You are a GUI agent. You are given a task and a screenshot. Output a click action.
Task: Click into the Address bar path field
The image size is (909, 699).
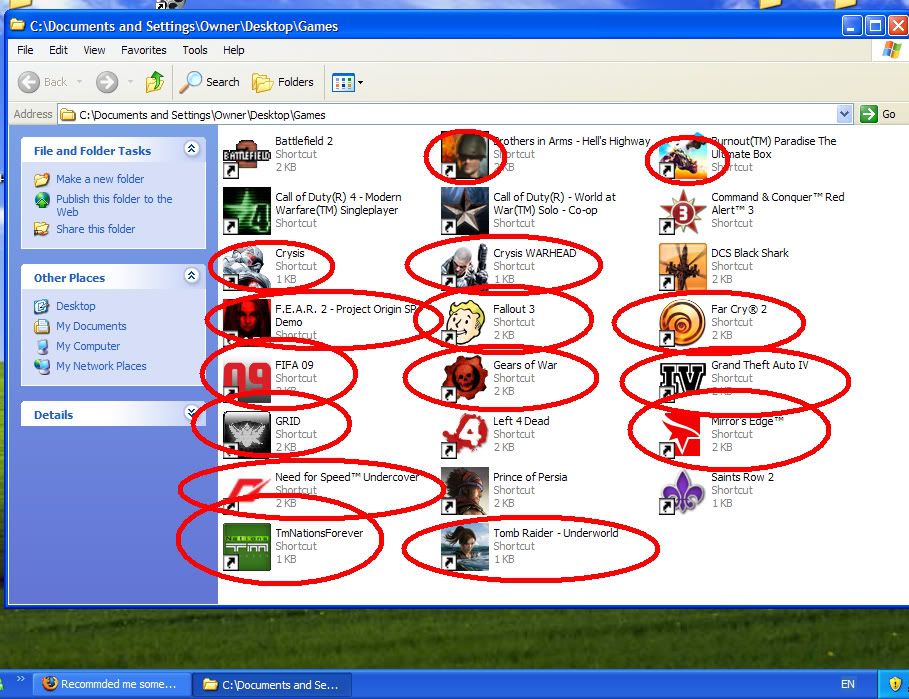pyautogui.click(x=448, y=114)
